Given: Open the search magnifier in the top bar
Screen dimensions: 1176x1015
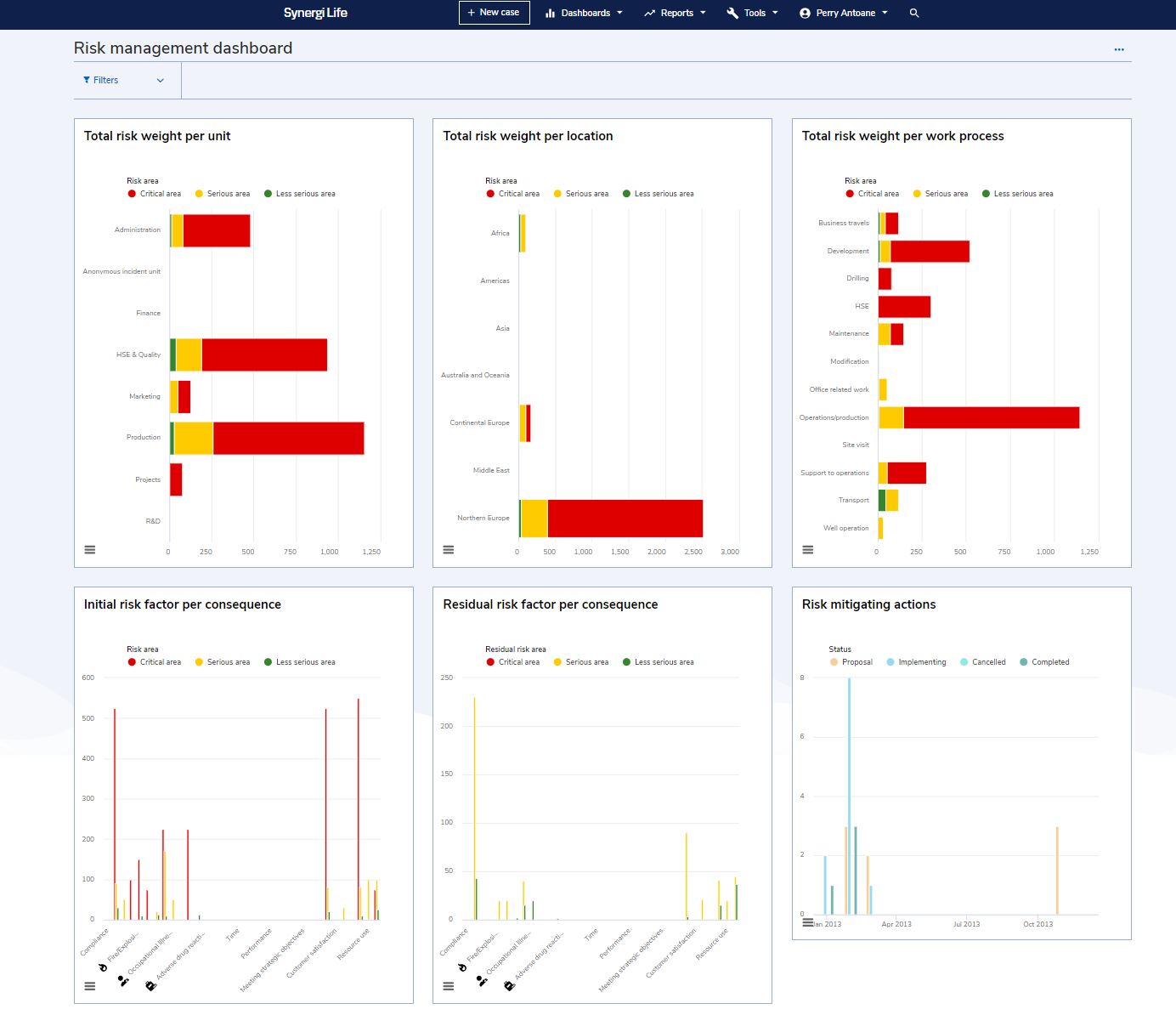Looking at the screenshot, I should tap(913, 13).
